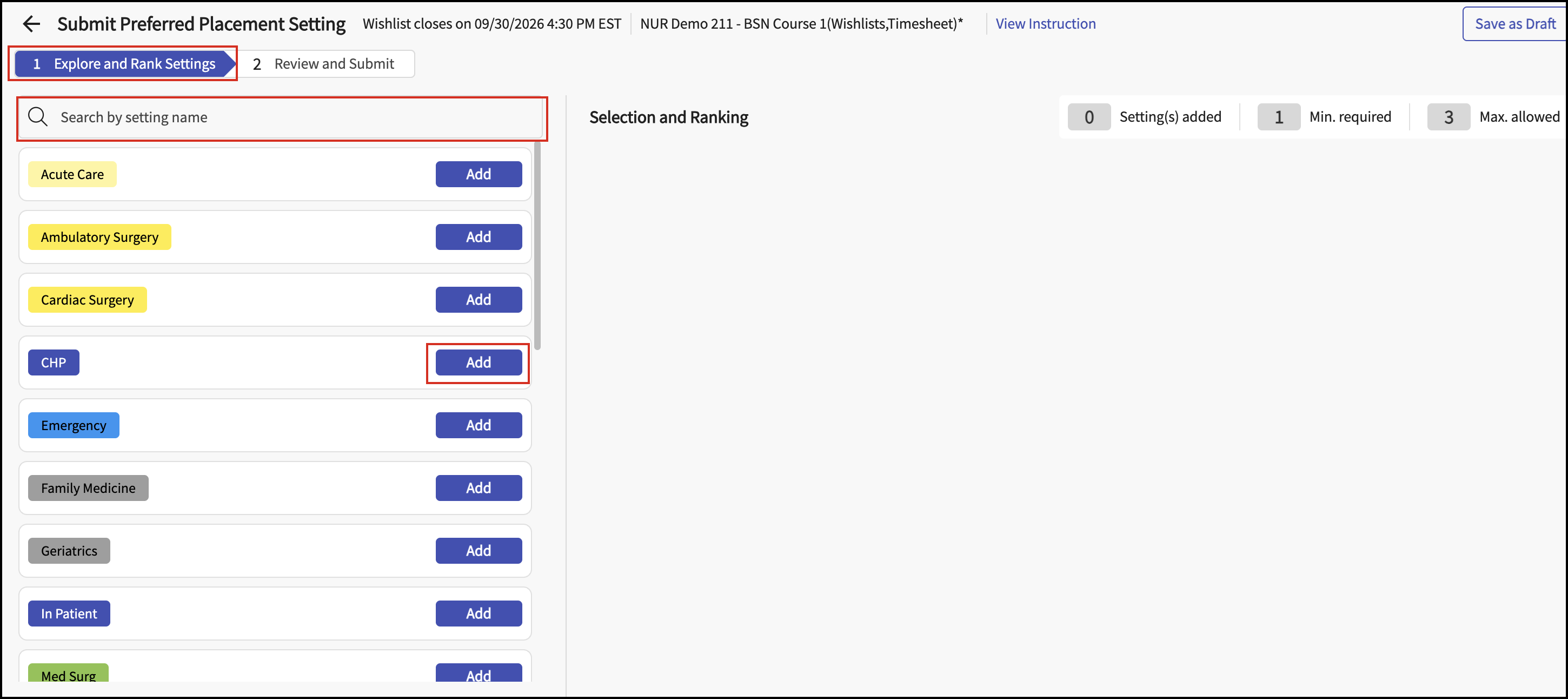Add the Family Medicine setting
The image size is (1568, 699).
(479, 487)
